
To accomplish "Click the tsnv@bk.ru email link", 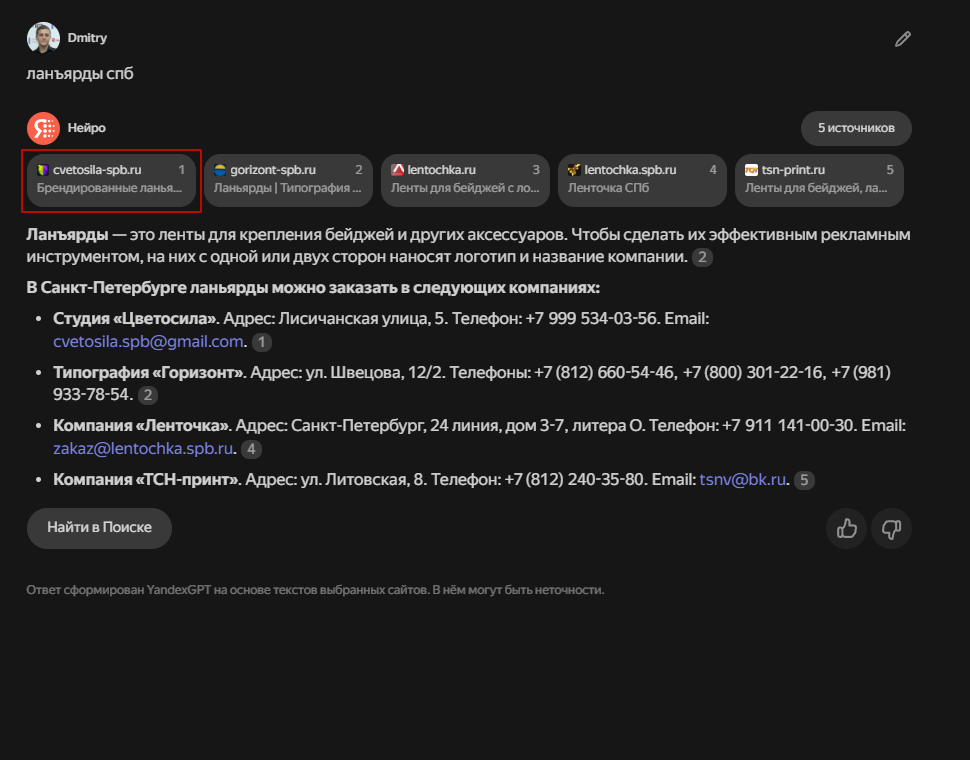I will (x=742, y=479).
